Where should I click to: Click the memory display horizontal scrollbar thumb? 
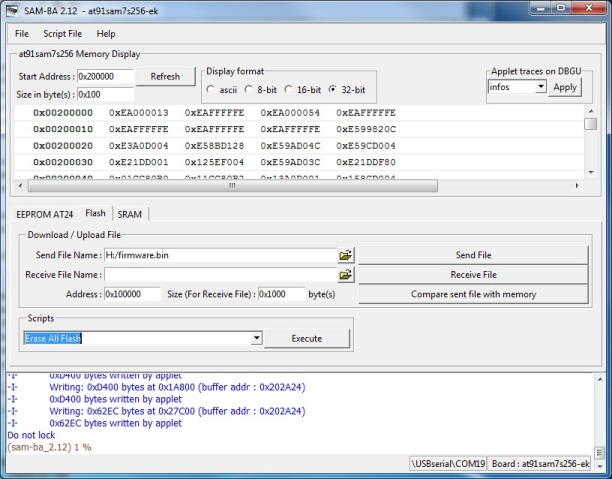(x=233, y=185)
